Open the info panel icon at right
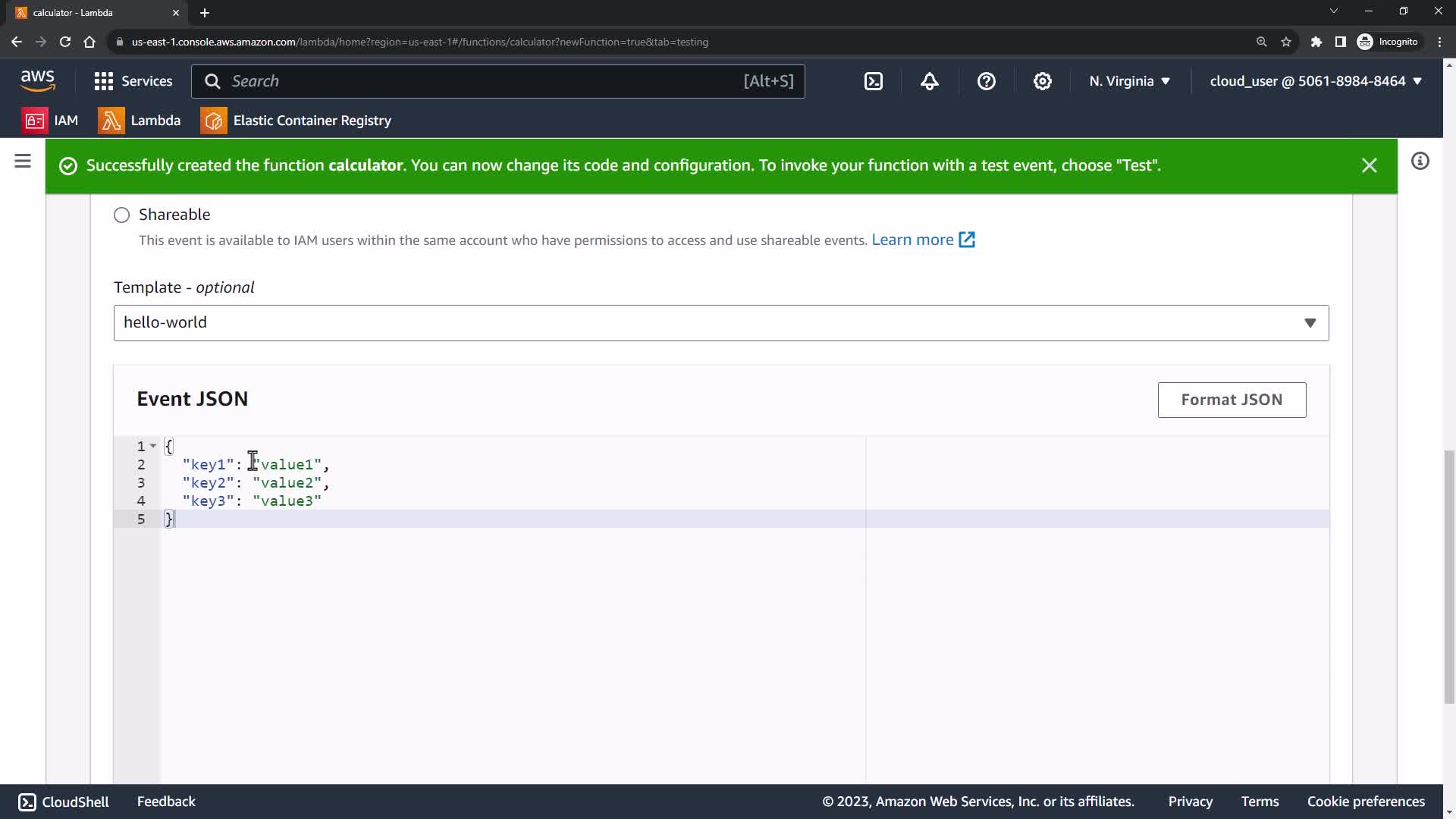 click(1420, 161)
